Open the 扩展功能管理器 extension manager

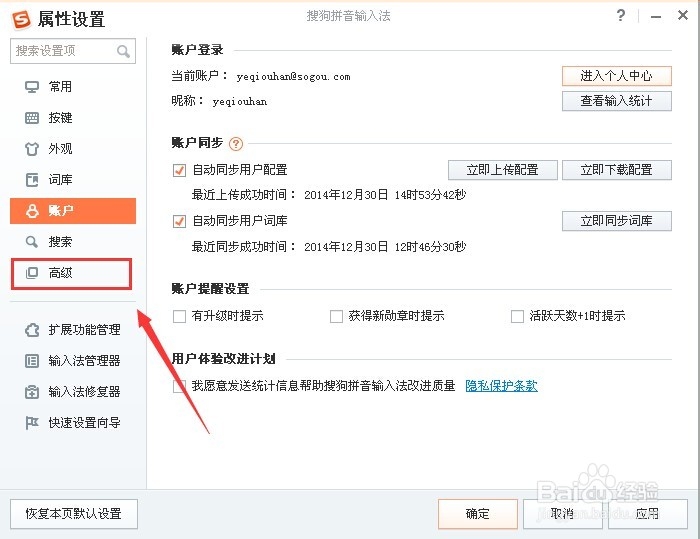tap(84, 330)
